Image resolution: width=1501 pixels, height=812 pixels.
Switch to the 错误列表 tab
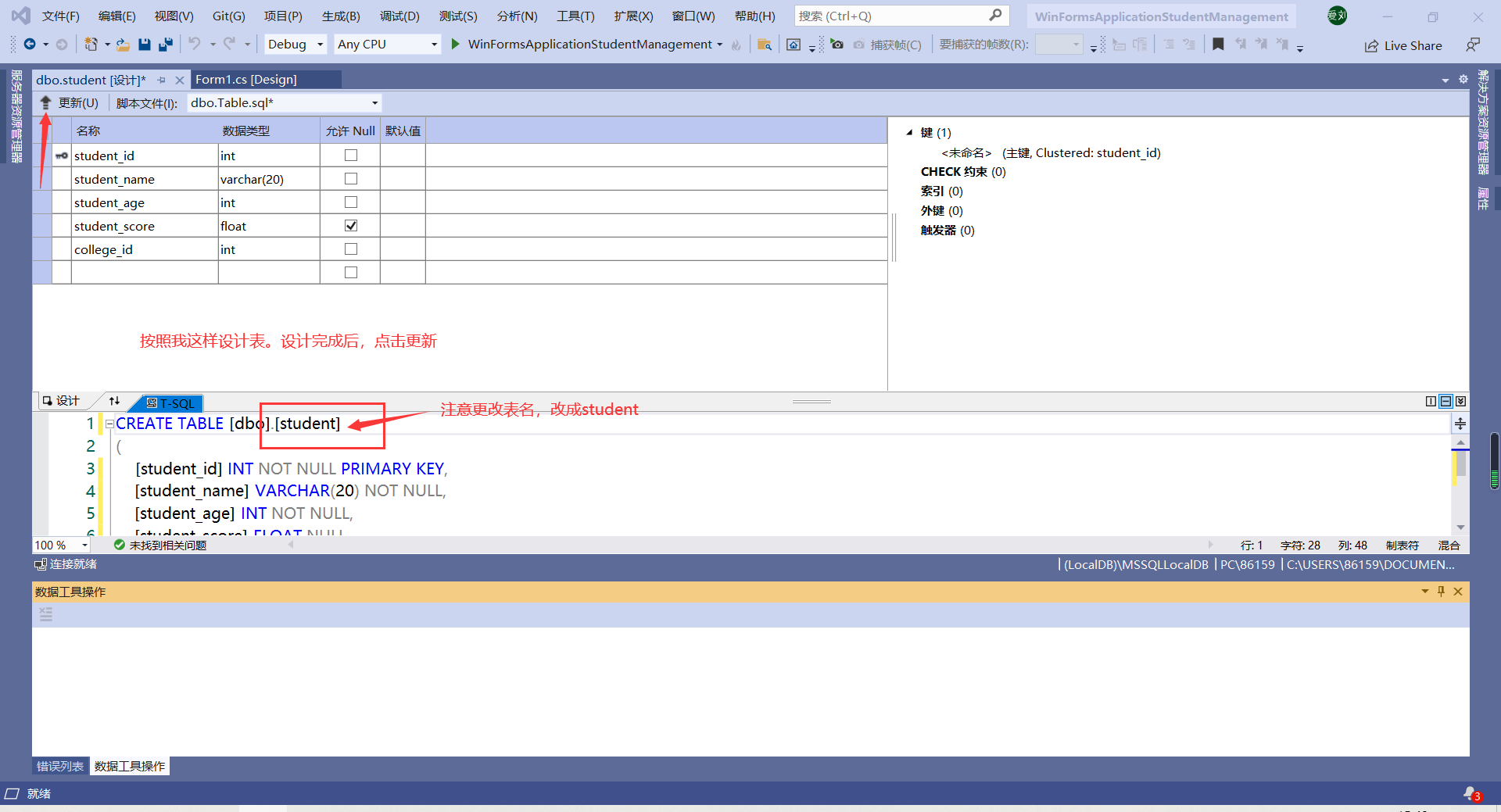click(x=59, y=766)
